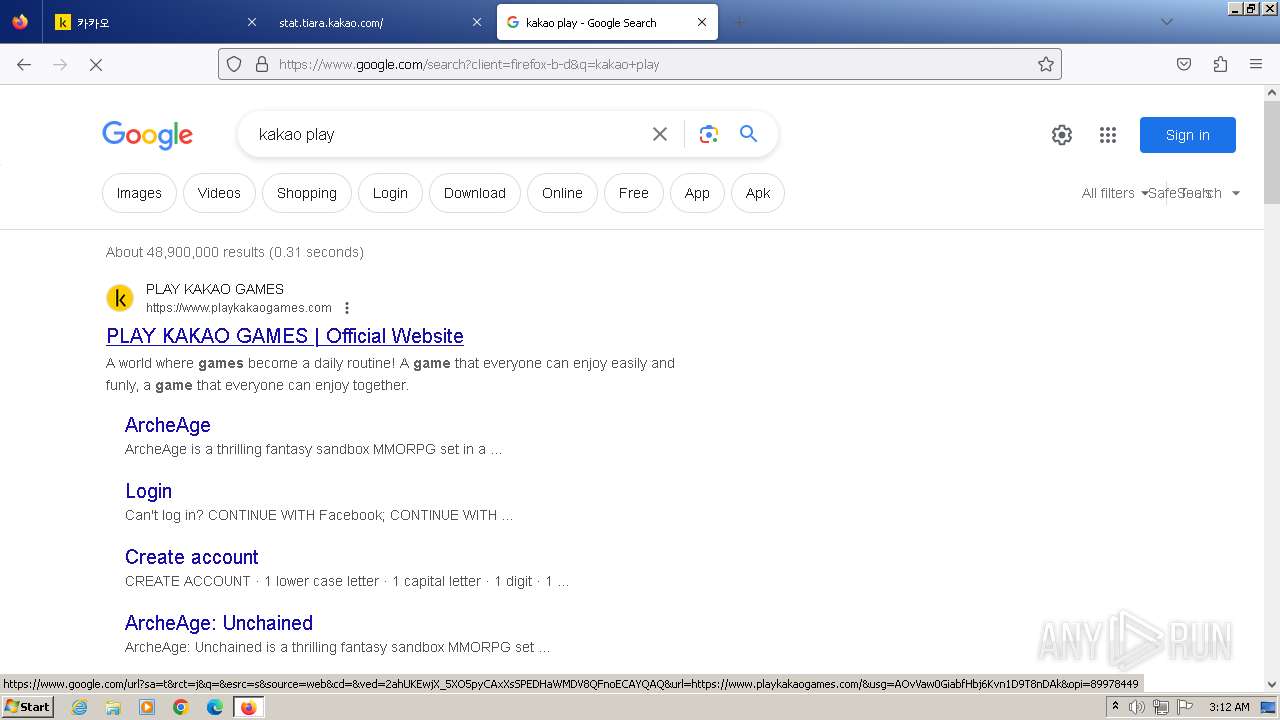This screenshot has height=720, width=1280.
Task: Sign in to Google account
Action: coord(1187,135)
